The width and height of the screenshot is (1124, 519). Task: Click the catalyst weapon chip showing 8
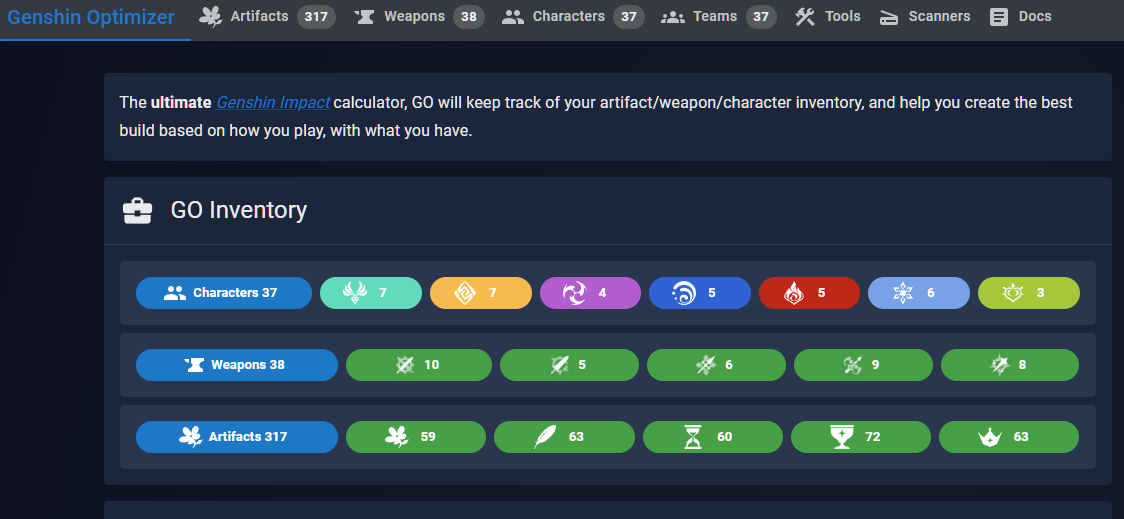tap(1009, 365)
